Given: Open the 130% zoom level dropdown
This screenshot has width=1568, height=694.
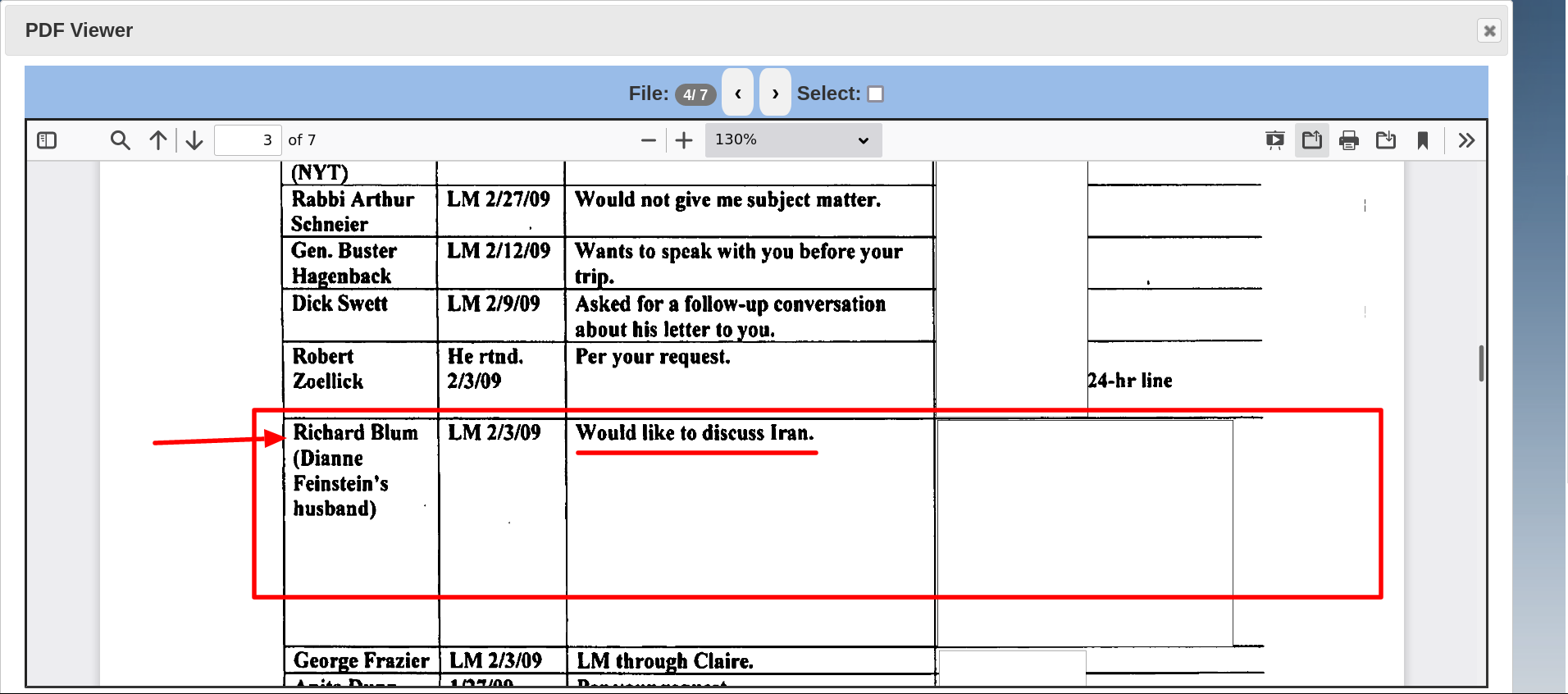Looking at the screenshot, I should pyautogui.click(x=793, y=140).
